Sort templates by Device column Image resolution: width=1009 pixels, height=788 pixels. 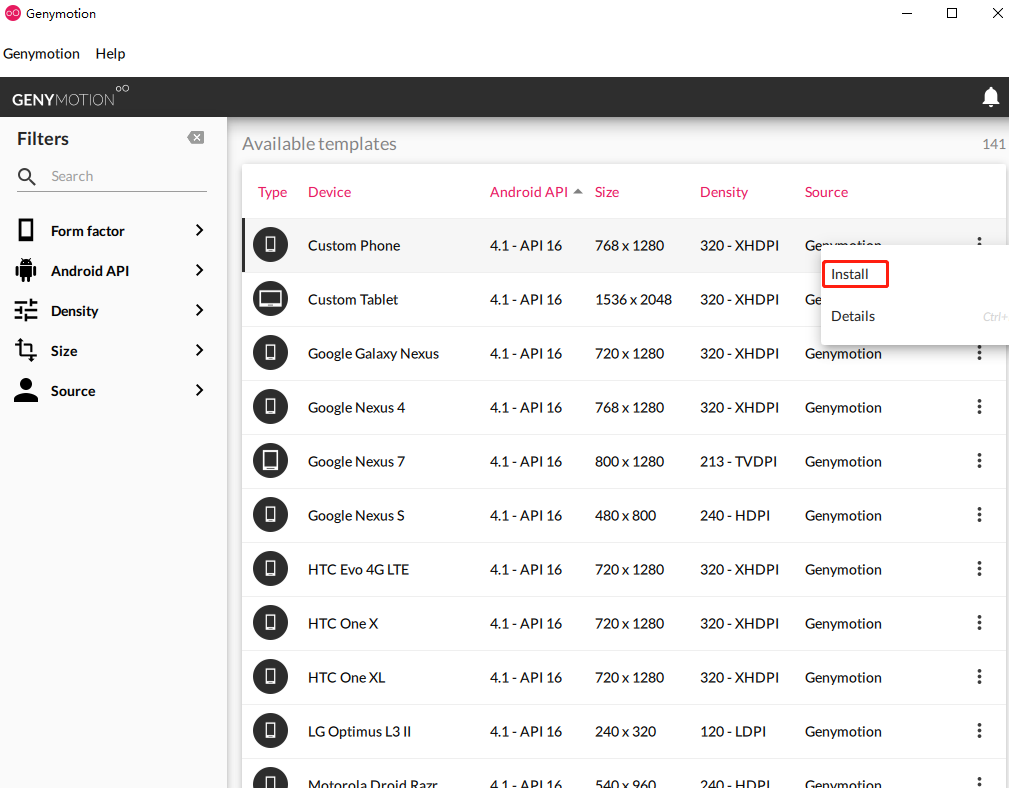coord(329,192)
